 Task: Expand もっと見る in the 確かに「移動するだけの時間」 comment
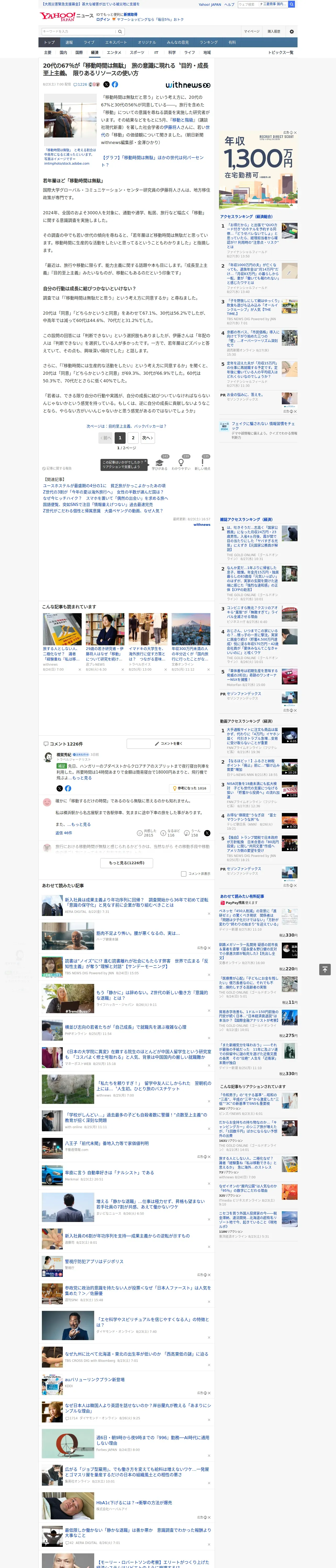(x=81, y=824)
